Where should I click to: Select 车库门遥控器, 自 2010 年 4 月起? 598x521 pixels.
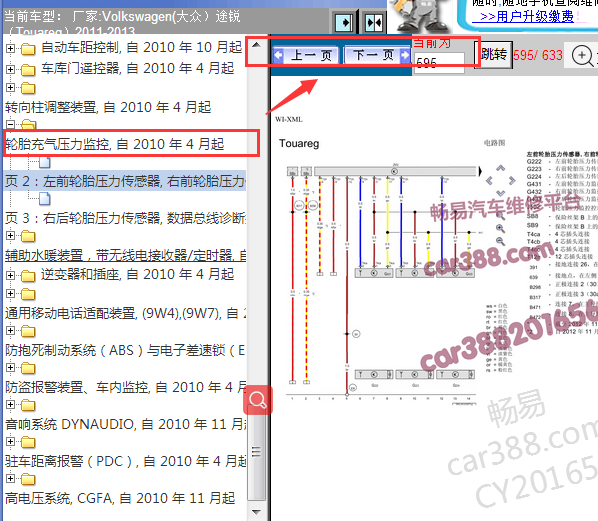tap(137, 68)
